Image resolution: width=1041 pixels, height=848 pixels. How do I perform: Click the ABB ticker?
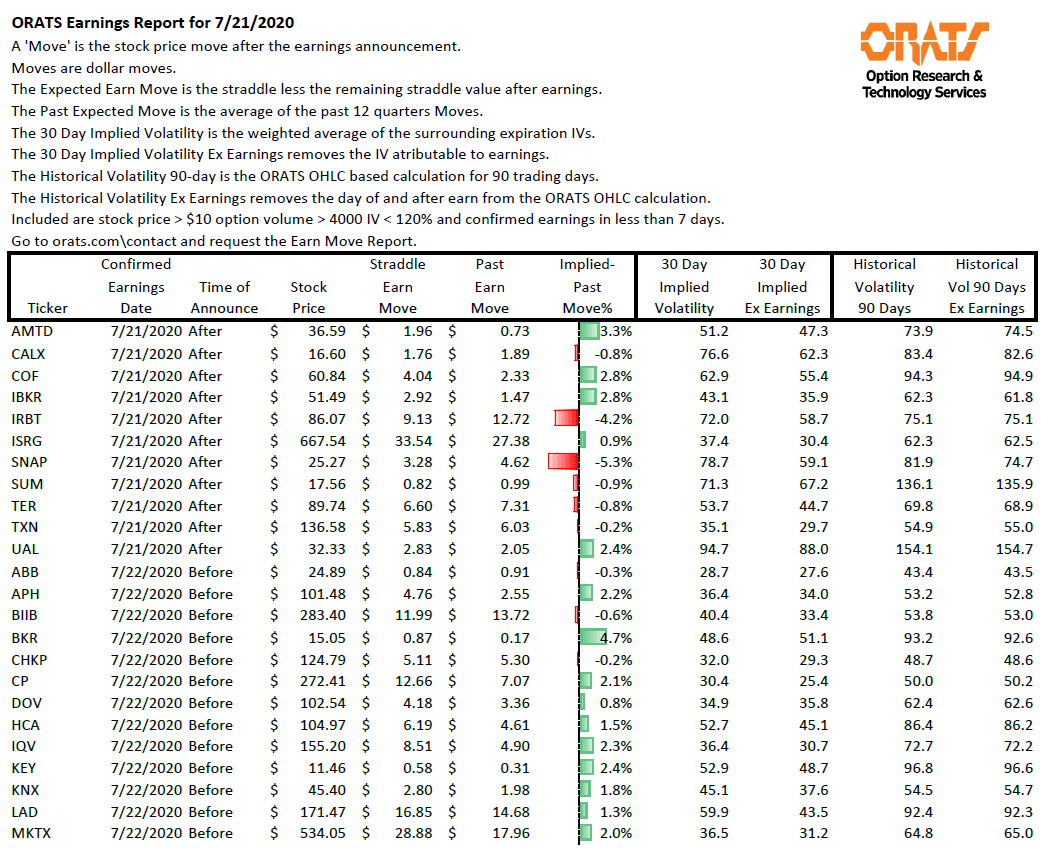[25, 572]
